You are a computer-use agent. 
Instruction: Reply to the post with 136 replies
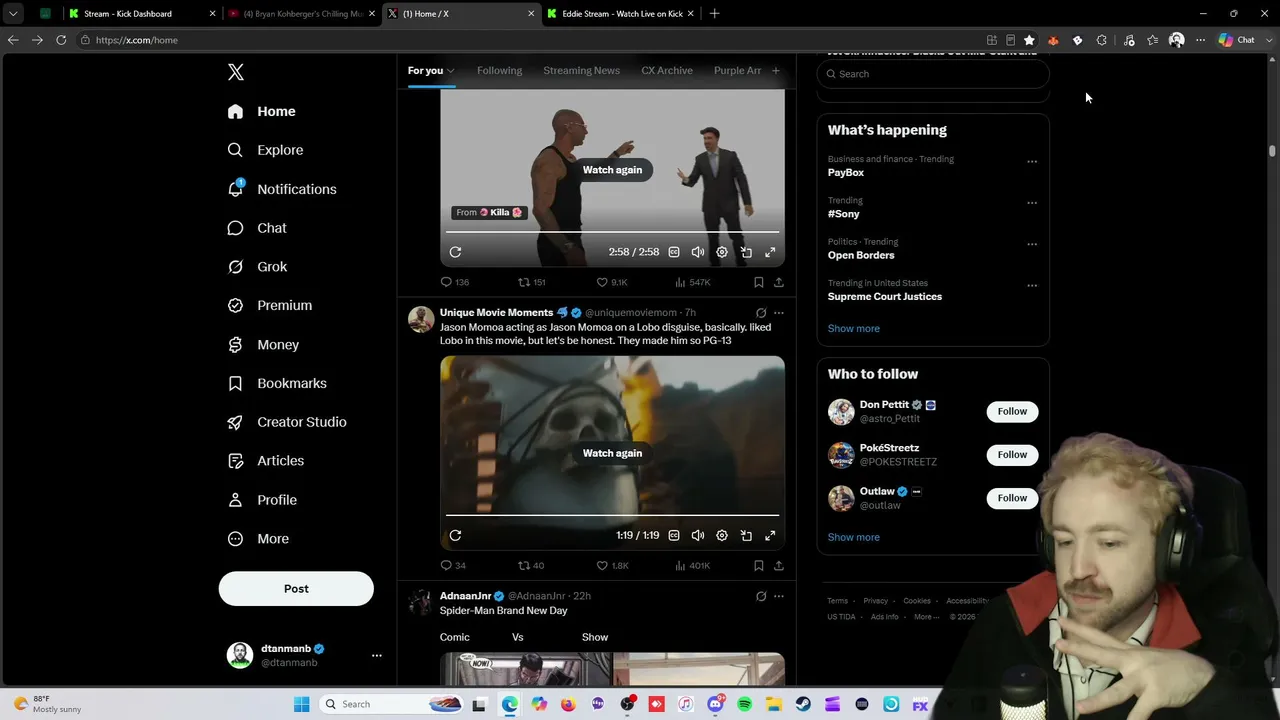coord(455,282)
